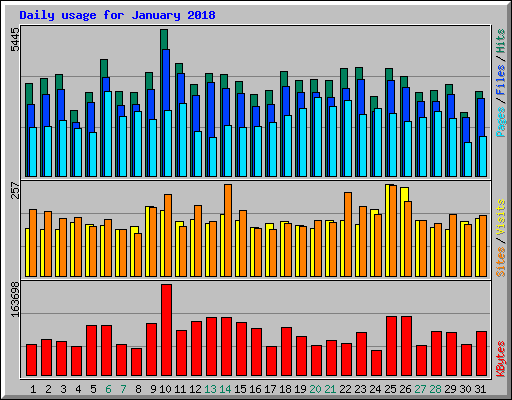Click the tall orange Sites bar on day 14

tap(228, 230)
